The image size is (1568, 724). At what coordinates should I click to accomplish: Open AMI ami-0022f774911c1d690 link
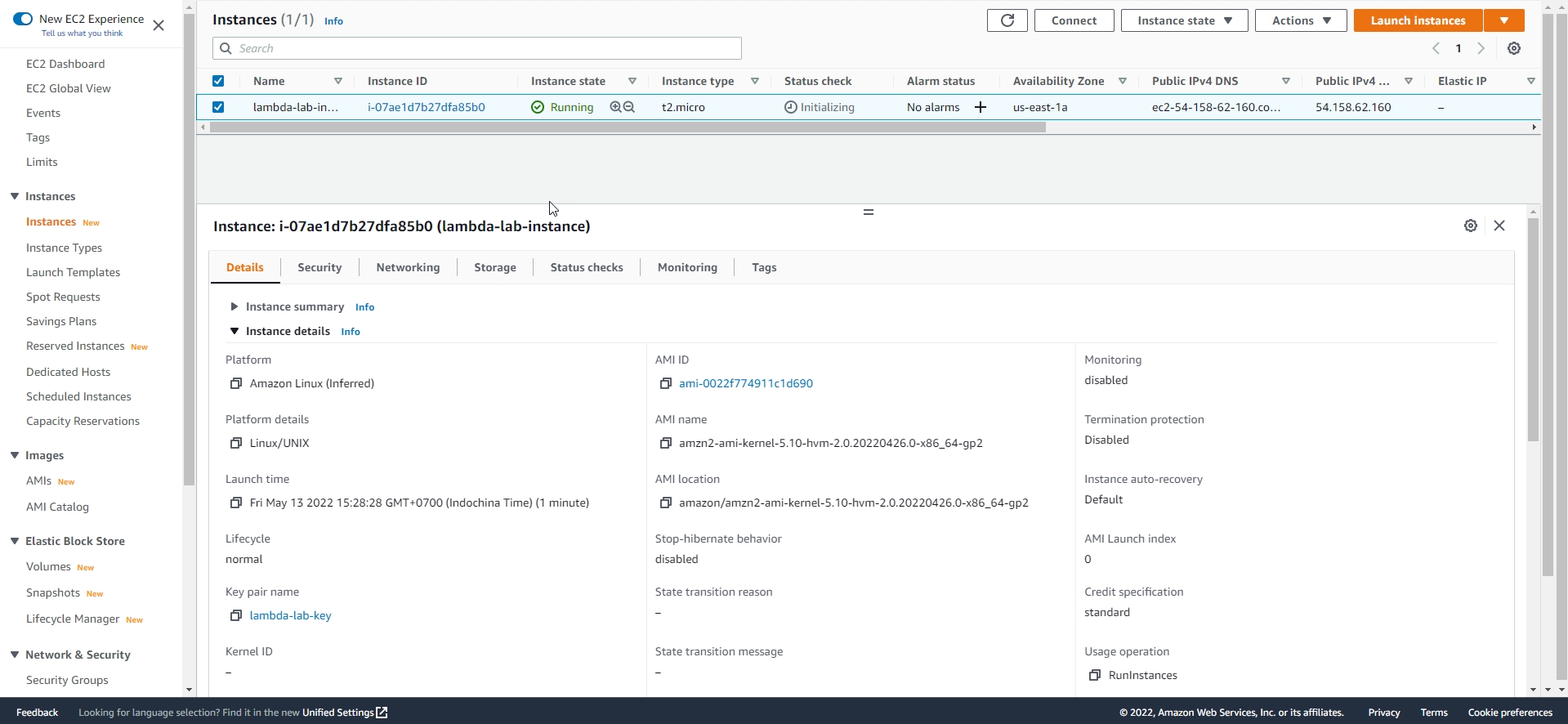pyautogui.click(x=745, y=383)
